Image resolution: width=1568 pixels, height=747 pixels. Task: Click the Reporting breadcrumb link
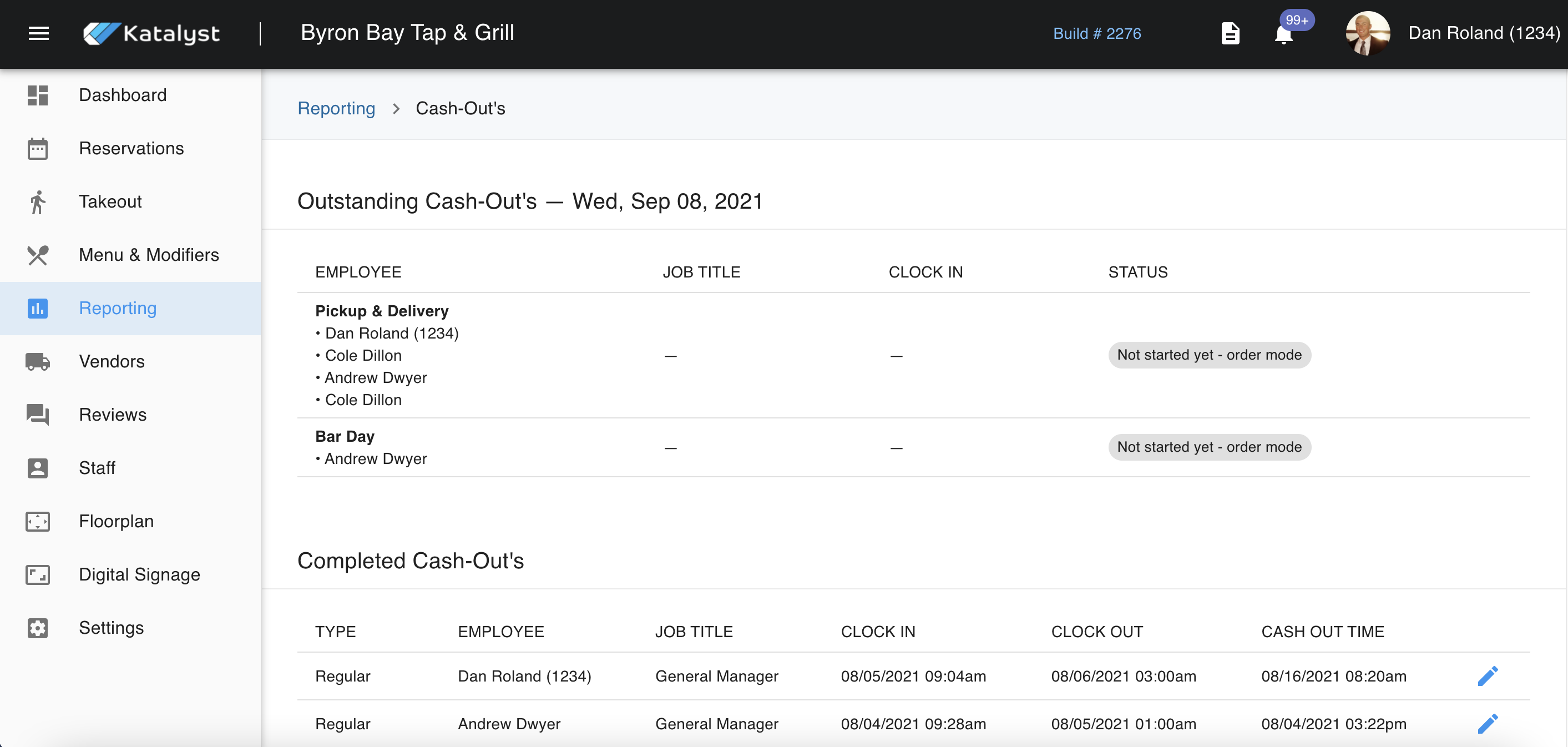[336, 108]
